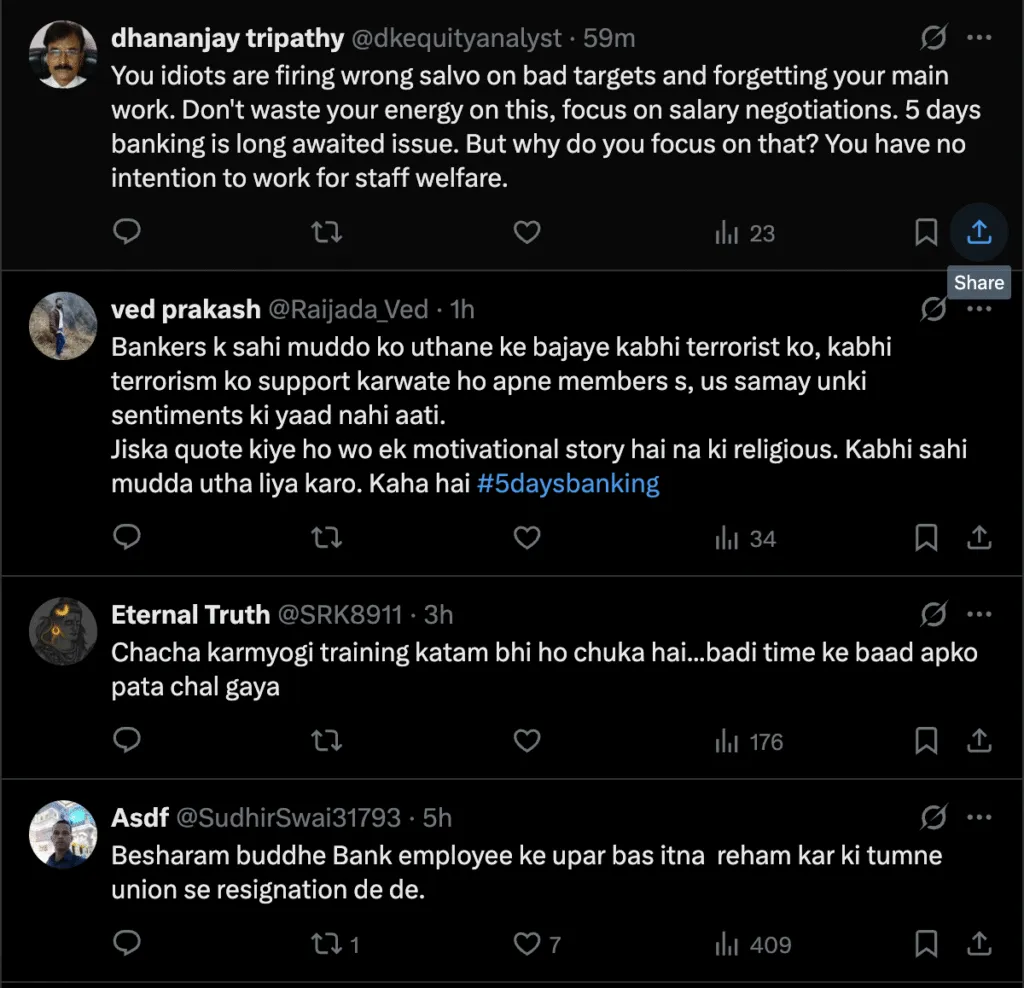
Task: Share Eternal Truth's tweet
Action: 979,741
